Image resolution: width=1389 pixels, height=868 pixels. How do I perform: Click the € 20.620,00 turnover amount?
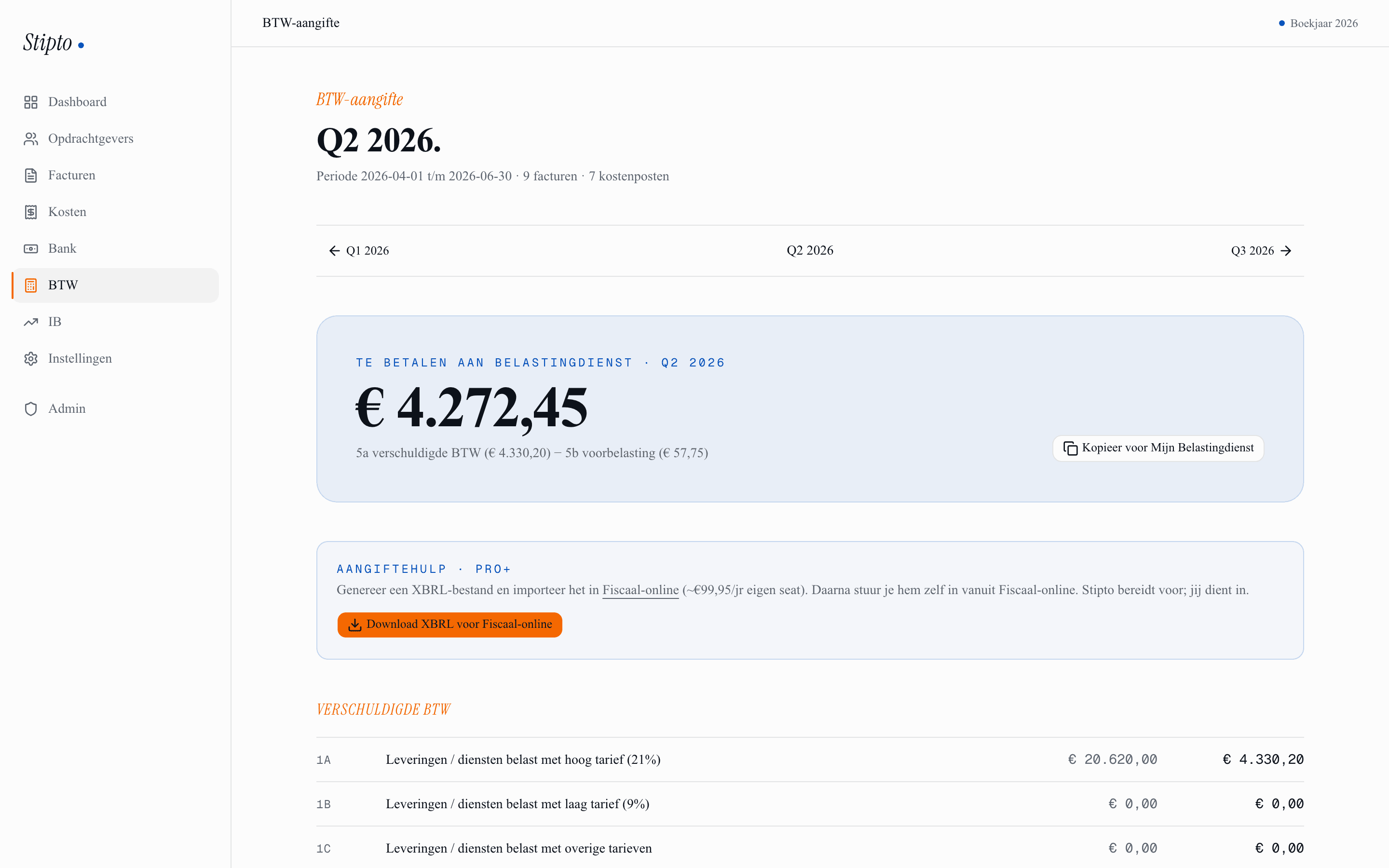coord(1112,760)
